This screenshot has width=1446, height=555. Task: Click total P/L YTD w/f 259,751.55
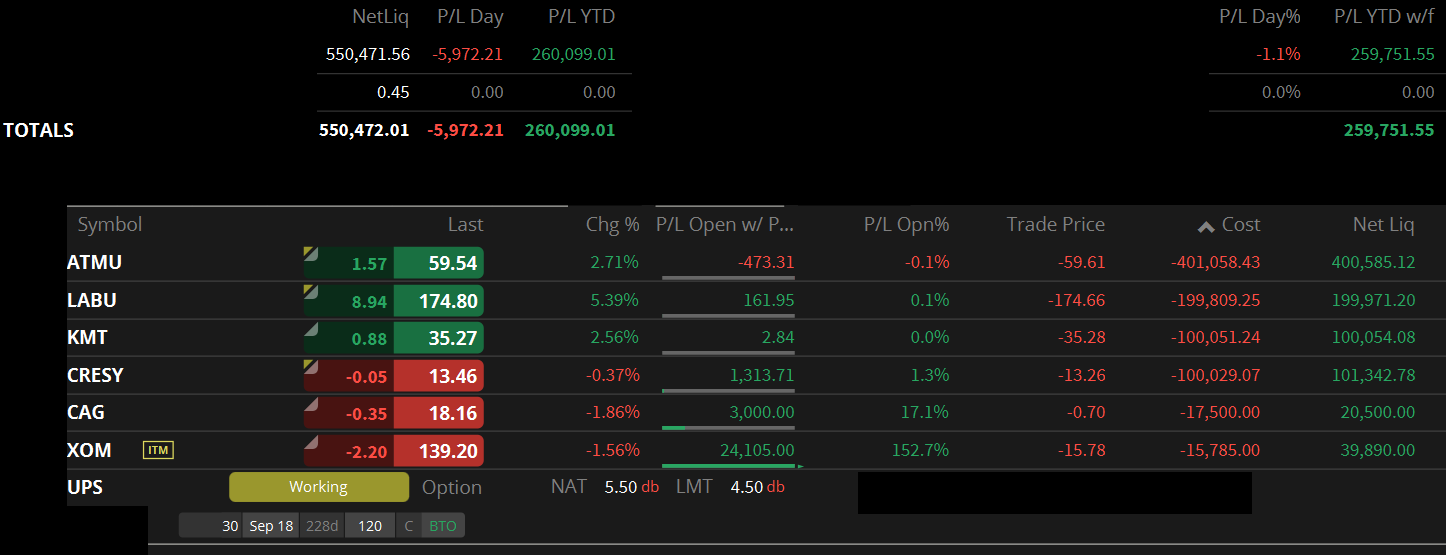[x=1389, y=130]
